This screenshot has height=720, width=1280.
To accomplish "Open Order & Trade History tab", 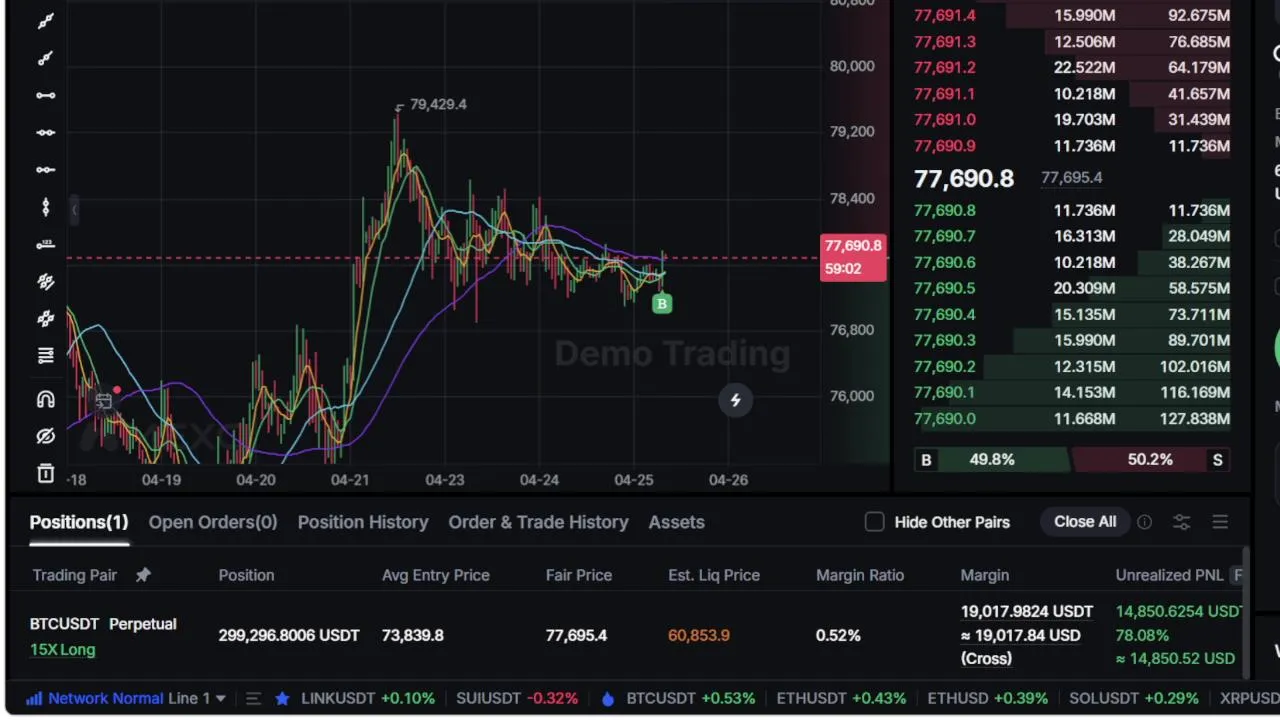I will pyautogui.click(x=538, y=522).
